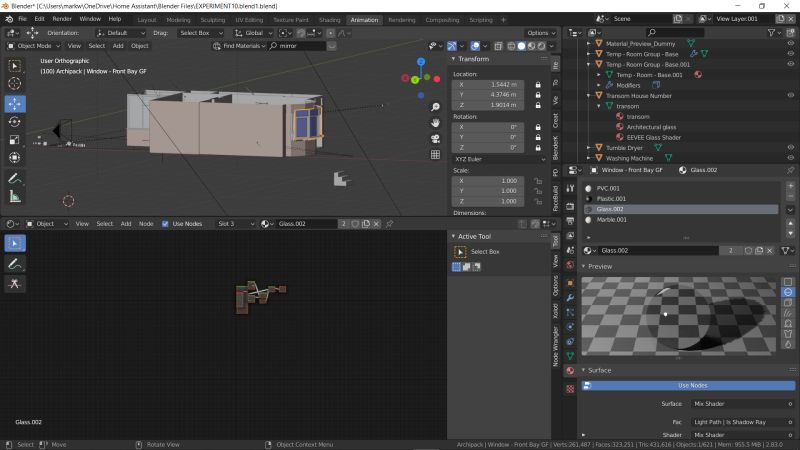This screenshot has width=800, height=450.
Task: Click Rotation Z value slider
Action: [x=488, y=148]
